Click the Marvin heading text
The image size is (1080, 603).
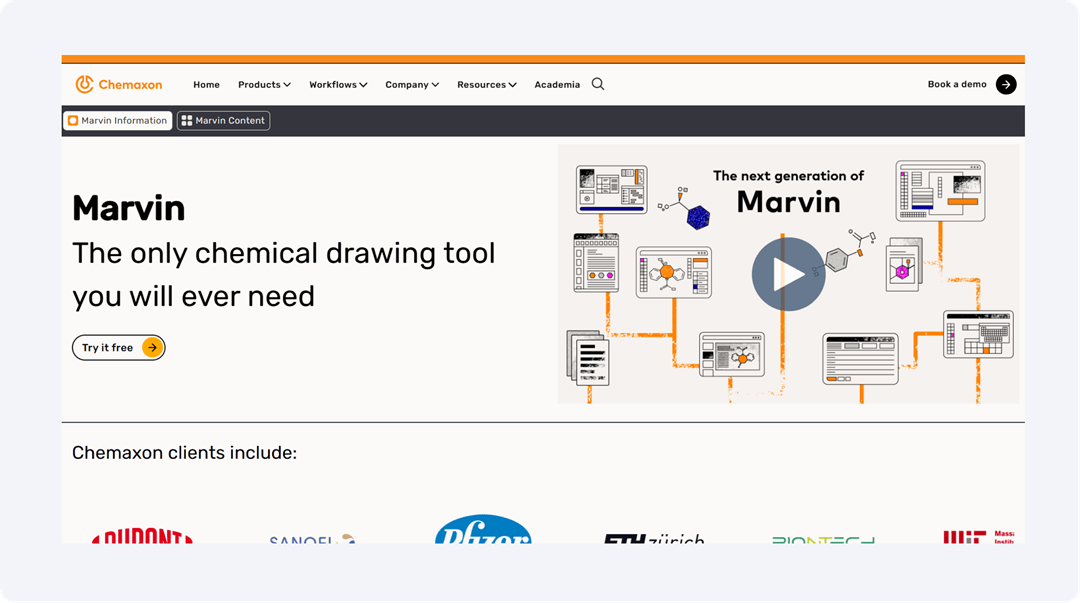129,208
